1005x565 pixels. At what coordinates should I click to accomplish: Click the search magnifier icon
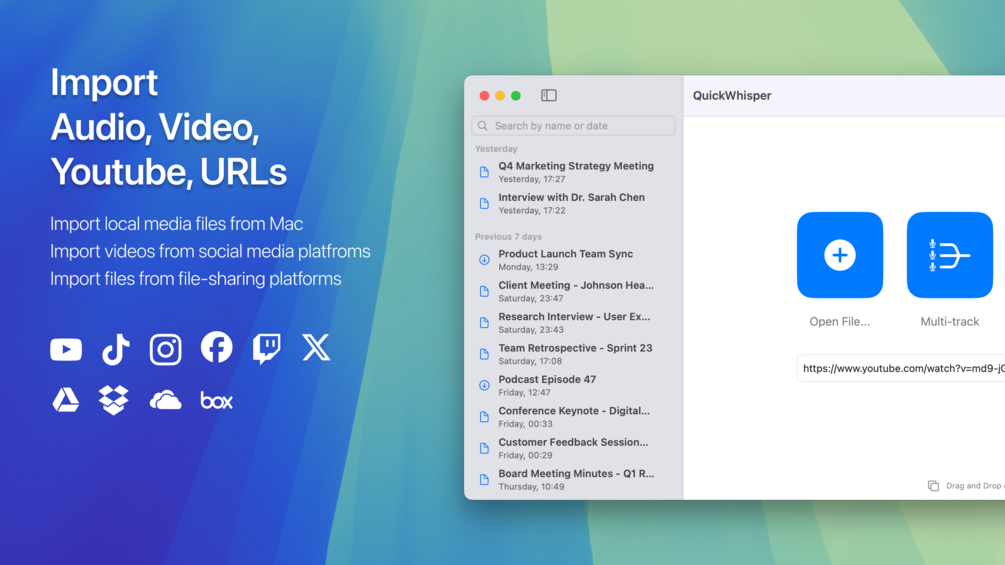coord(483,126)
